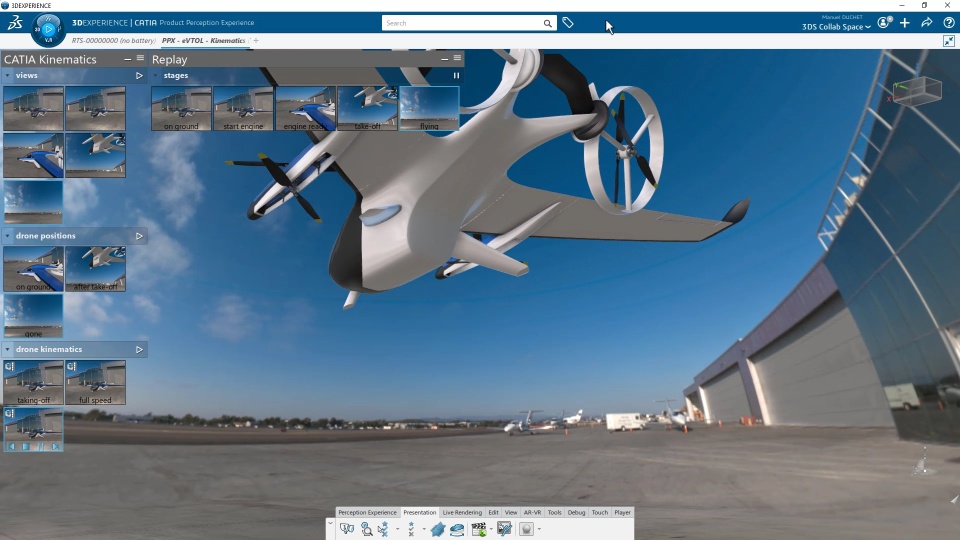Play the drone kinematics section
The width and height of the screenshot is (960, 540).
click(139, 349)
